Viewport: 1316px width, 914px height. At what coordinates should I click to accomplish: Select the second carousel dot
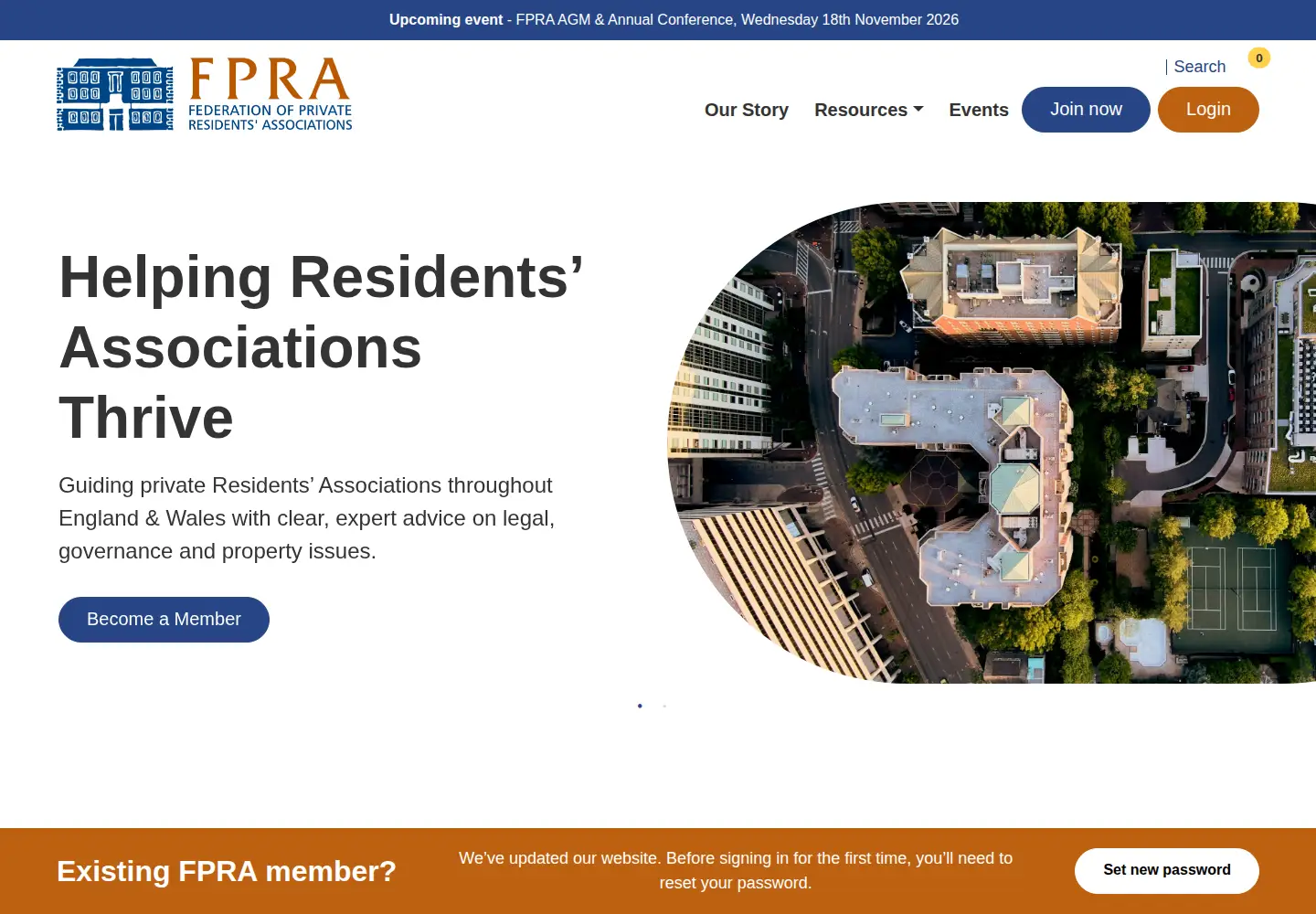(x=664, y=706)
